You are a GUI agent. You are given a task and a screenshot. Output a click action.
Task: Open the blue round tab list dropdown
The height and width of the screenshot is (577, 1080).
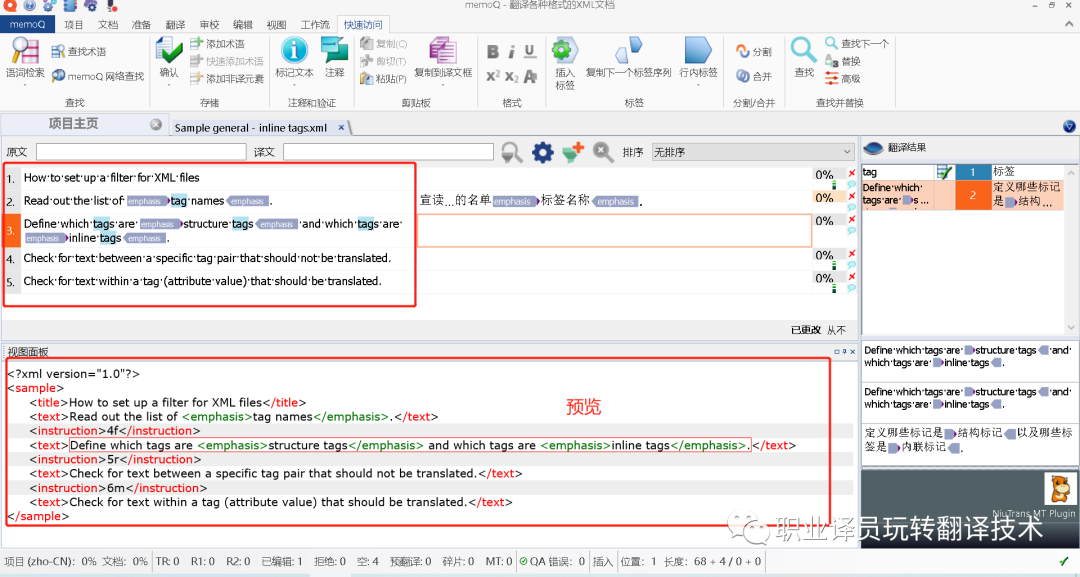1069,127
